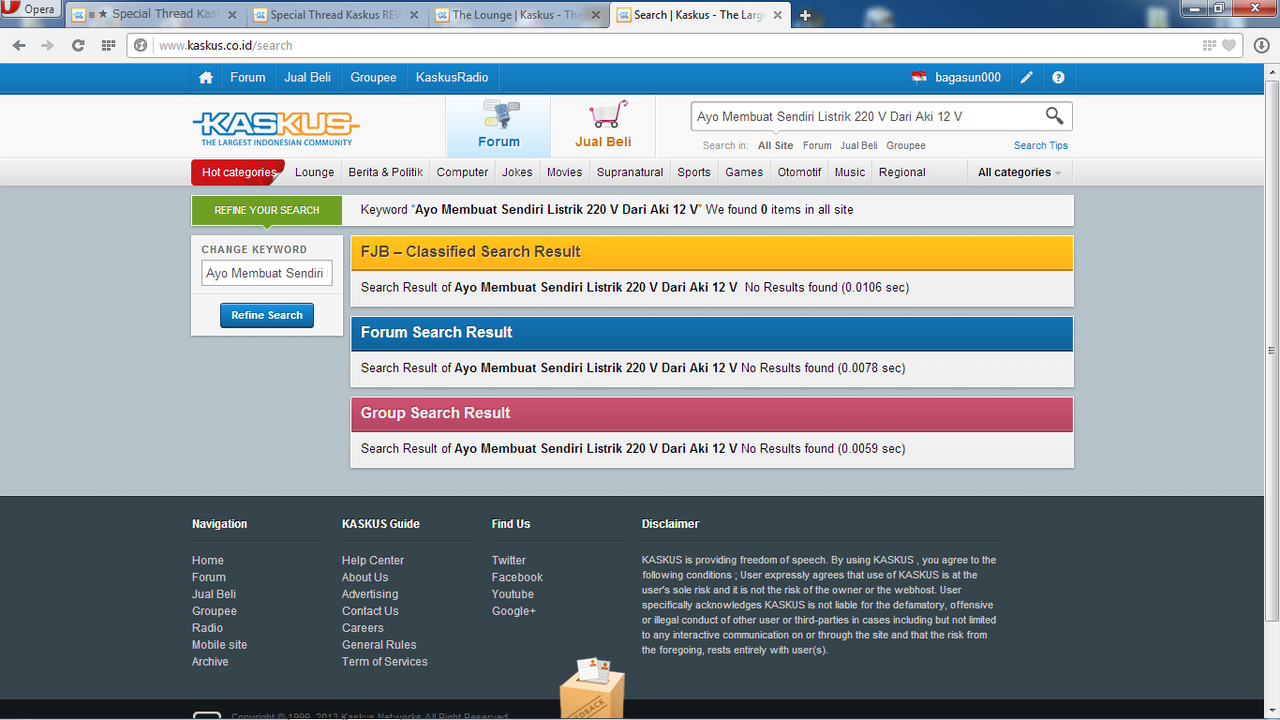The height and width of the screenshot is (720, 1280).
Task: Click the Indonesian flag icon
Action: point(919,78)
